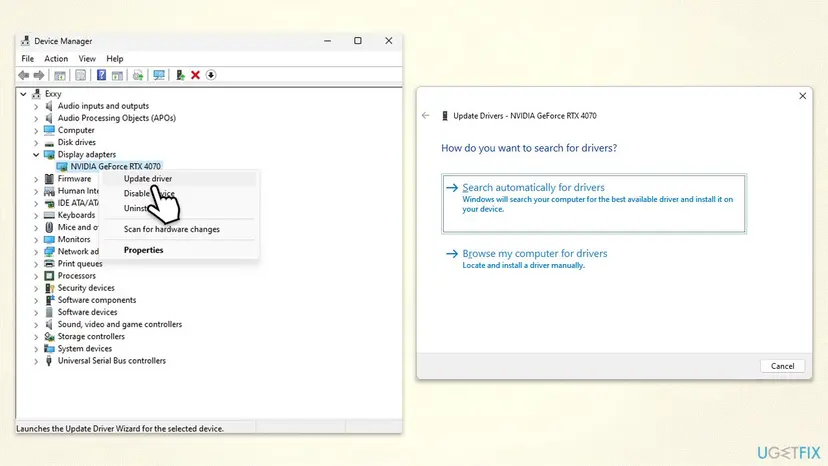Screen dimensions: 828x466
Task: Click the Storage controllers icon
Action: (x=49, y=337)
